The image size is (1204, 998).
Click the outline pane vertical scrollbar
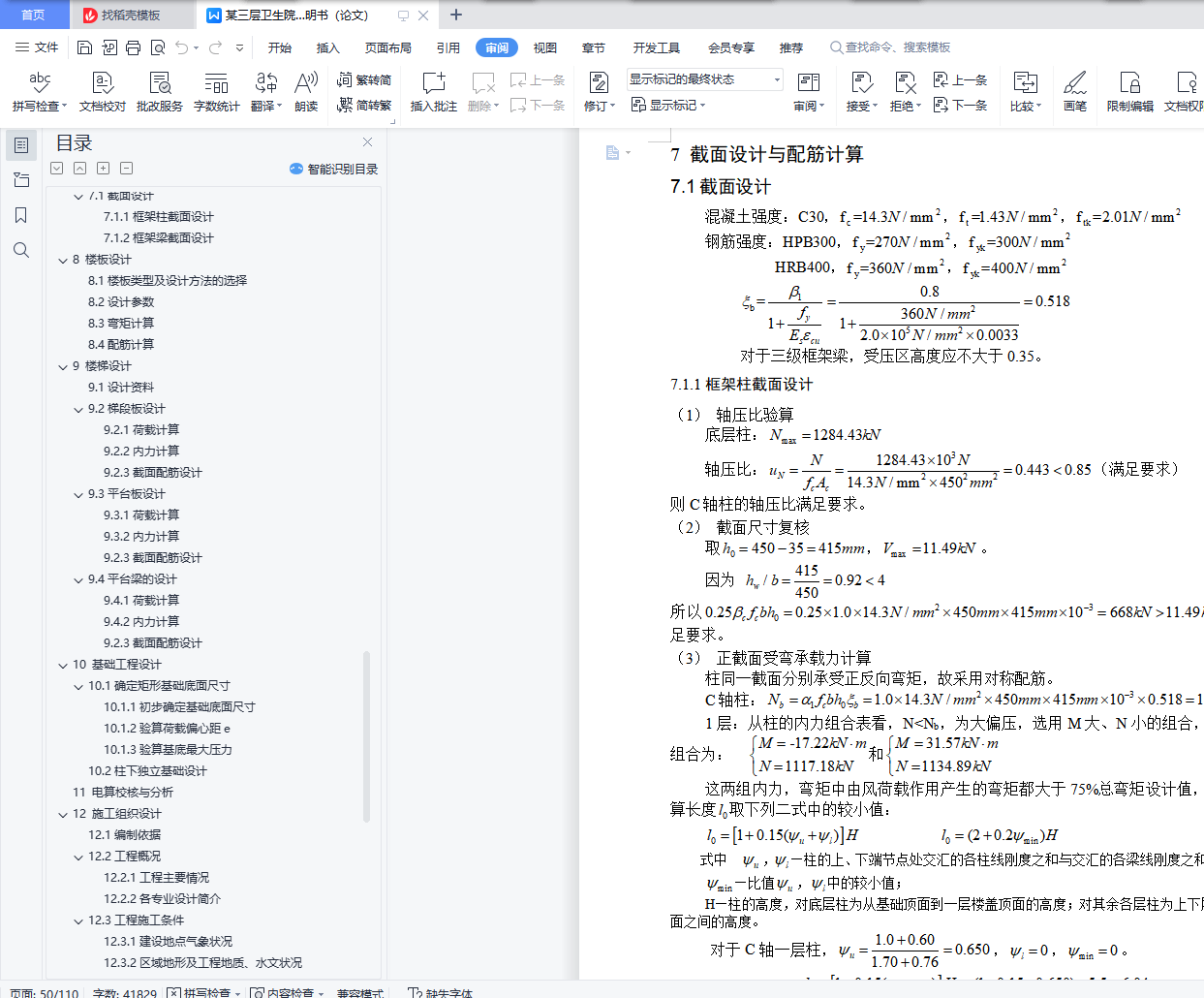(367, 735)
